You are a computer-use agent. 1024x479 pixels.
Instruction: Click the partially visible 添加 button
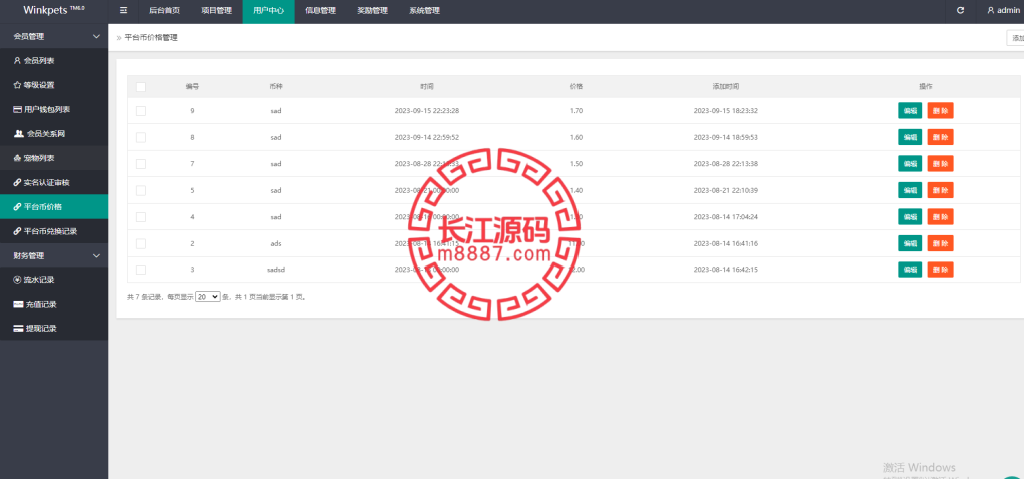coord(1016,38)
